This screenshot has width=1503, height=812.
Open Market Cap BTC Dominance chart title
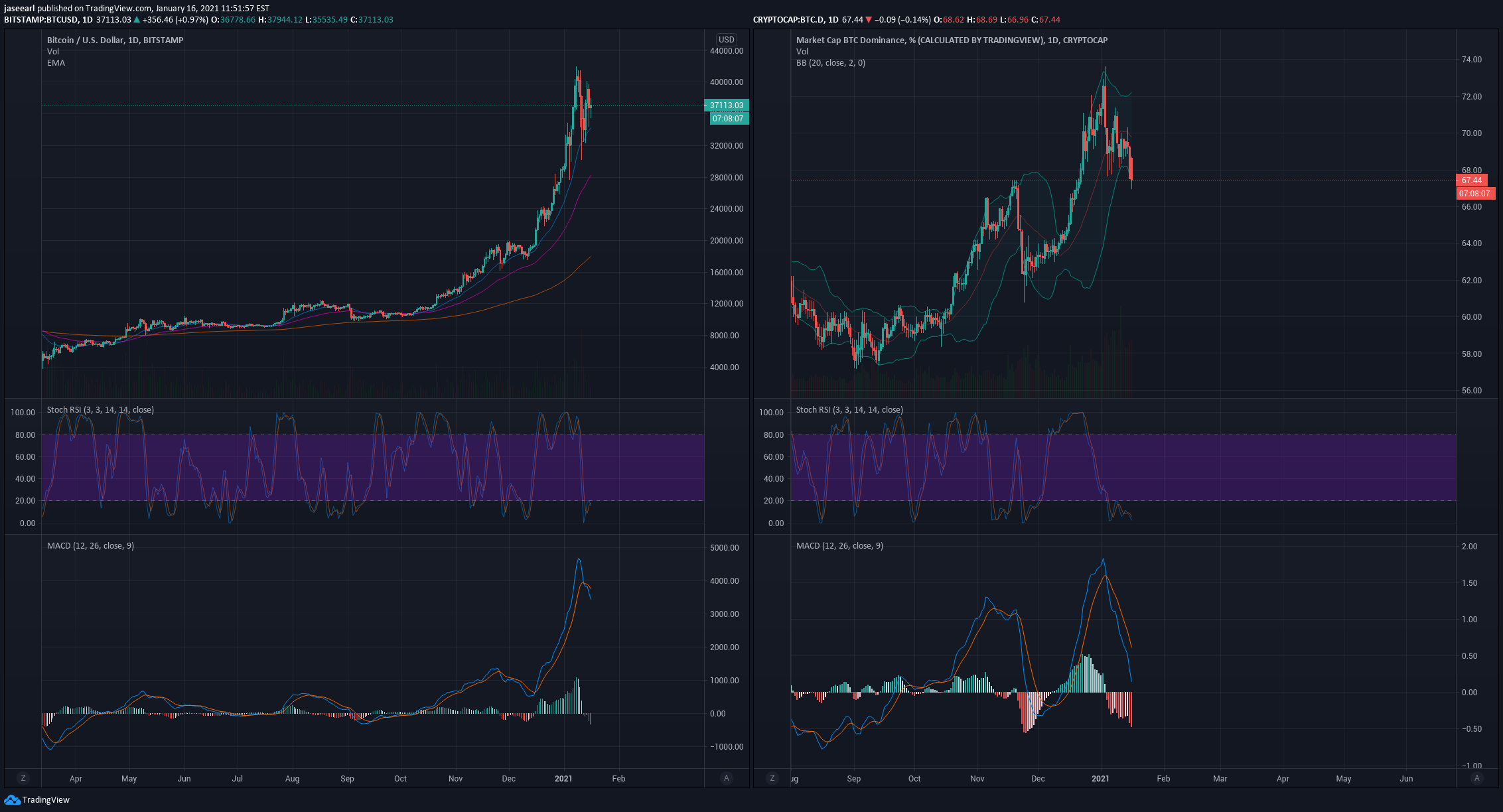coord(951,40)
